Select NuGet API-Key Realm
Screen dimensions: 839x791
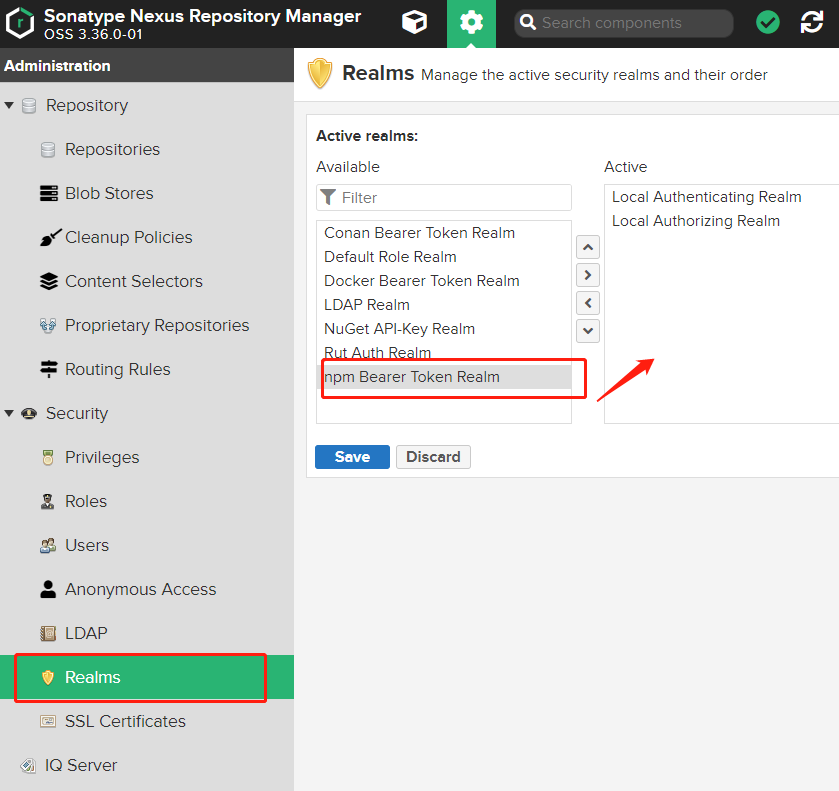[444, 329]
